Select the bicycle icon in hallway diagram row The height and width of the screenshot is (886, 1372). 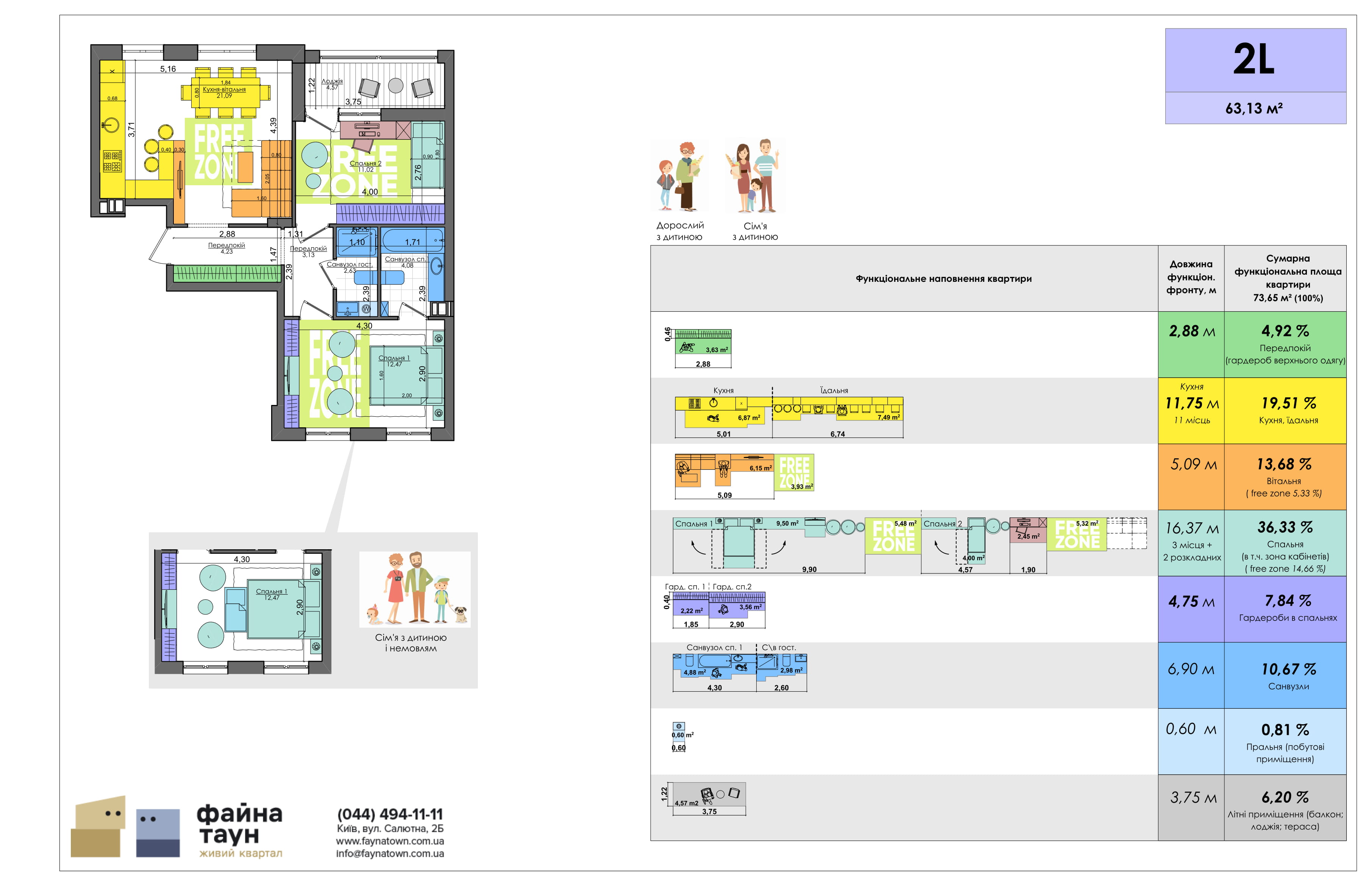point(687,347)
